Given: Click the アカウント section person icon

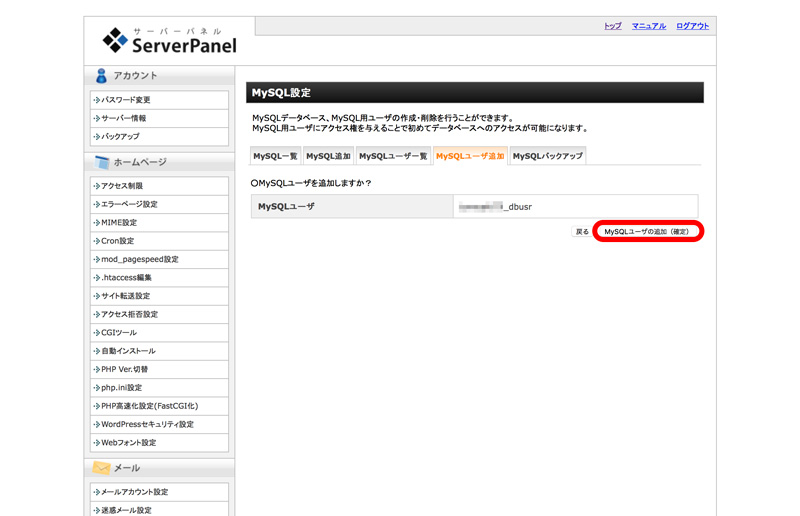Looking at the screenshot, I should tap(101, 76).
